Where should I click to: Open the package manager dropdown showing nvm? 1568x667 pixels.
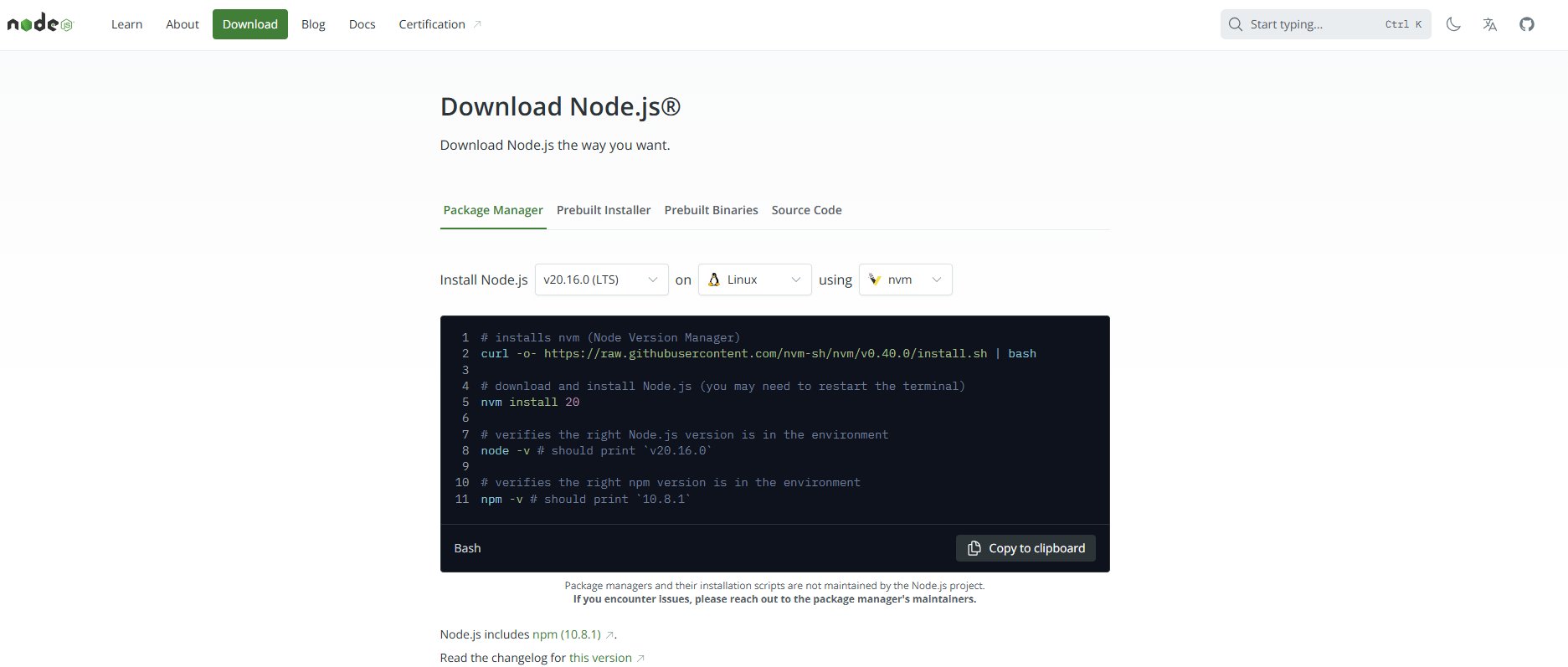(906, 280)
